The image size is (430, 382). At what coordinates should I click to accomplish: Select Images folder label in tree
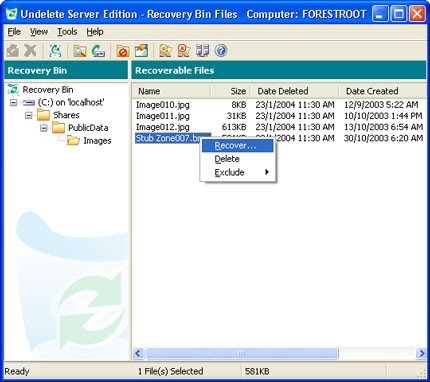click(97, 141)
